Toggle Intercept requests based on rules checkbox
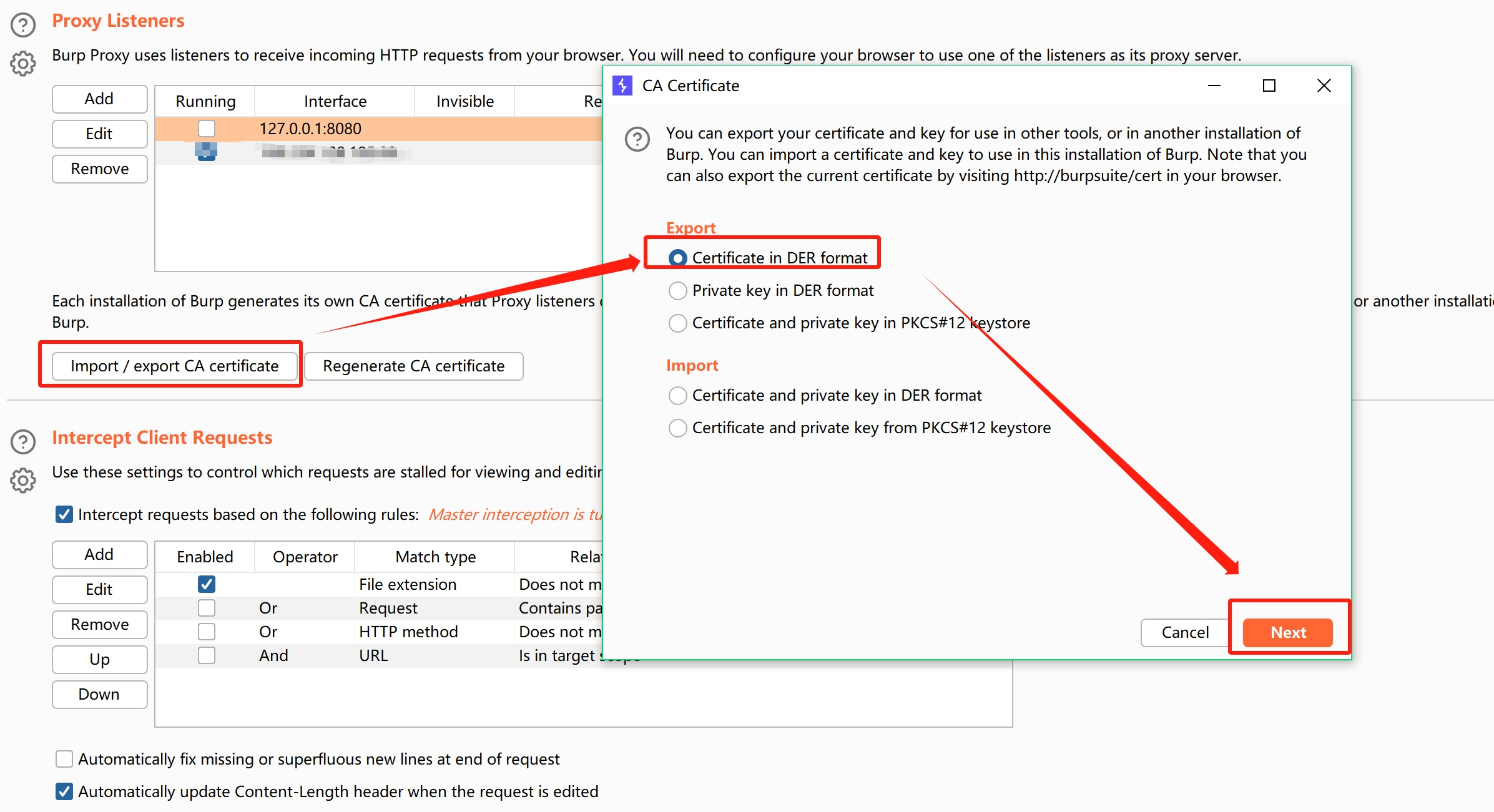The width and height of the screenshot is (1494, 812). tap(64, 514)
